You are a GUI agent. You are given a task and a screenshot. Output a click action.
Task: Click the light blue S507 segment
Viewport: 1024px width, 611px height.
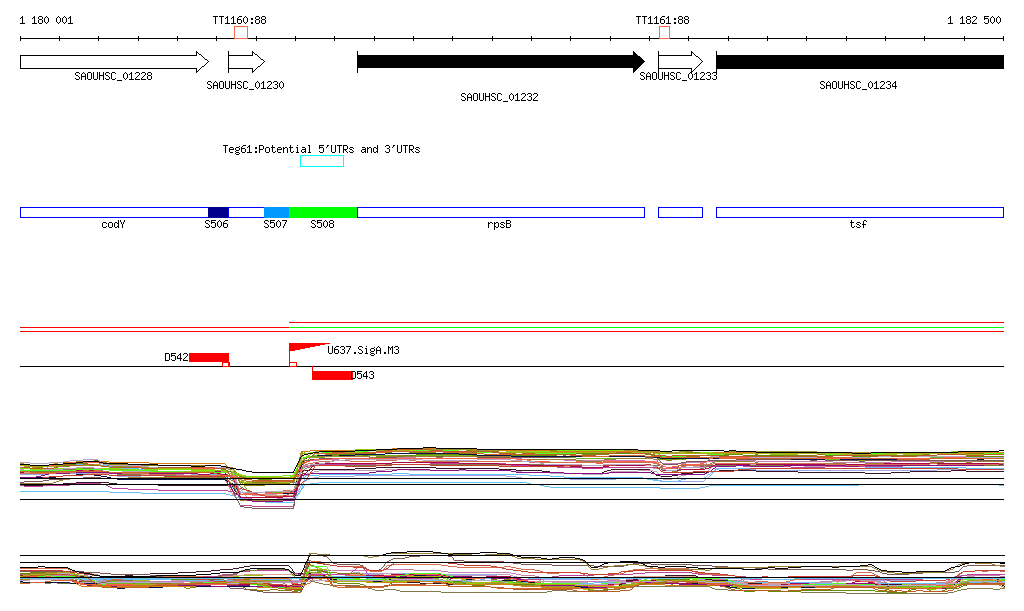click(276, 212)
